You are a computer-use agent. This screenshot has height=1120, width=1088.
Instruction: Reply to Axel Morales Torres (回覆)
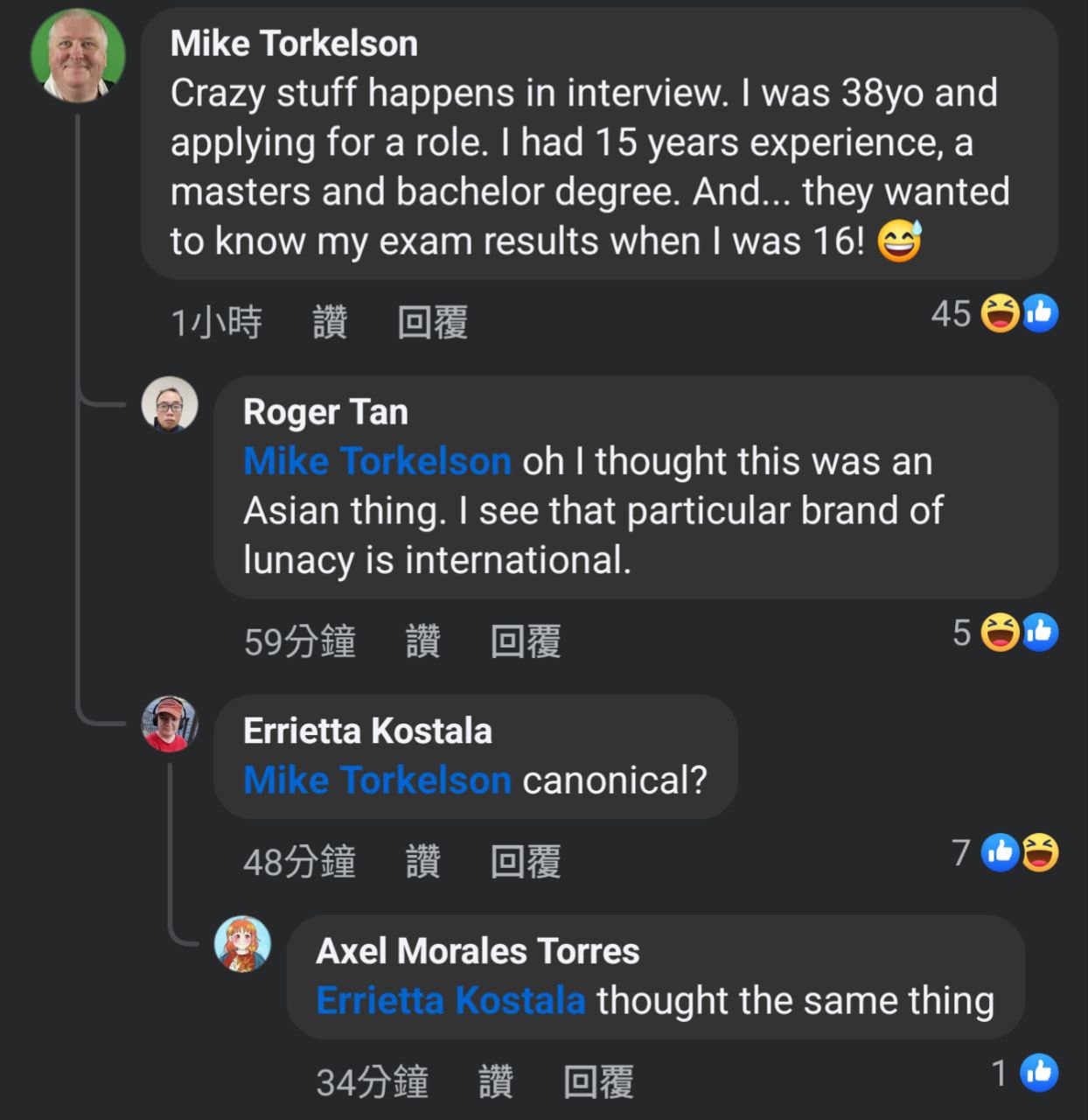click(x=598, y=1082)
